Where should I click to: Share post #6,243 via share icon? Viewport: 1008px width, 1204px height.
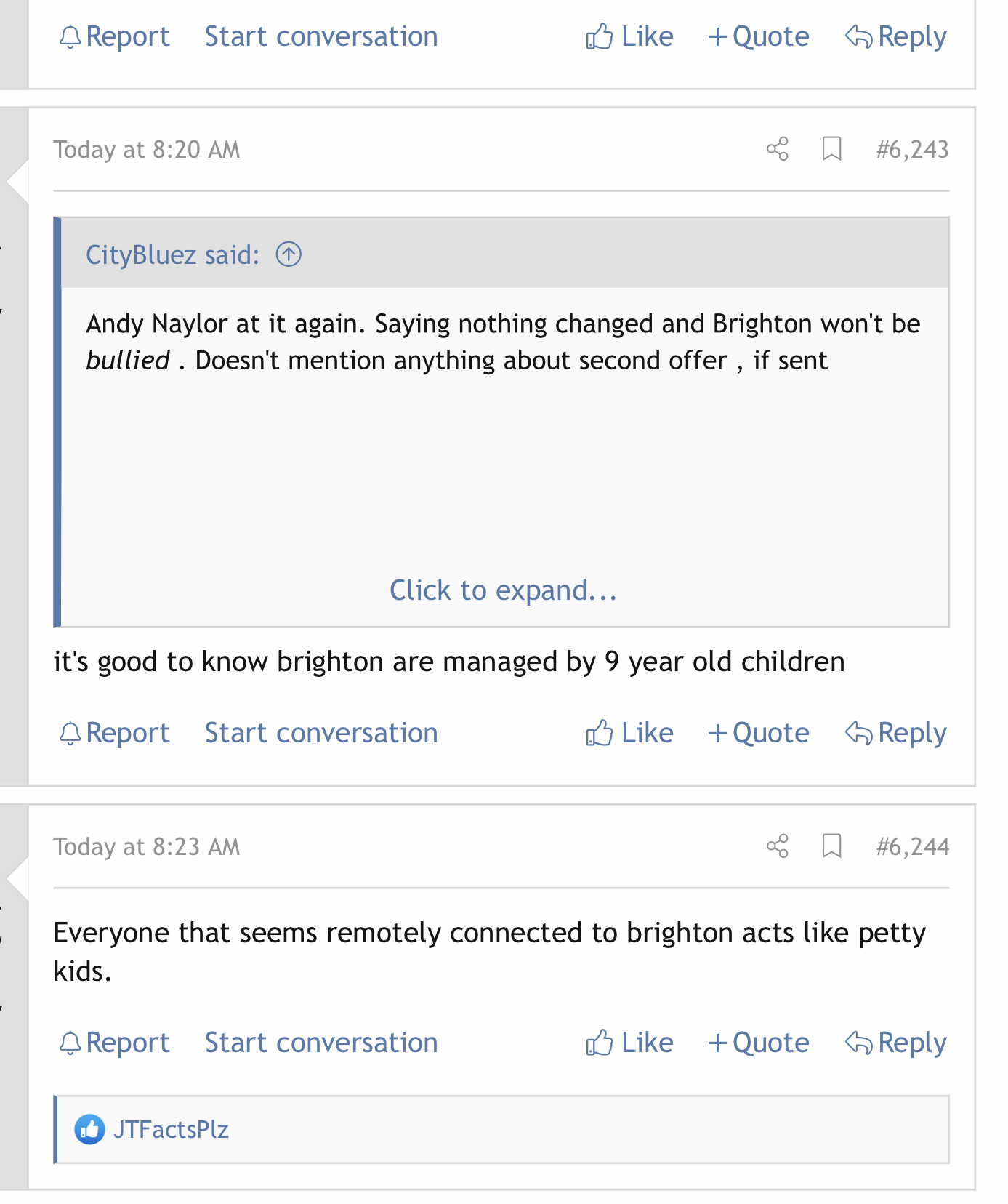777,149
